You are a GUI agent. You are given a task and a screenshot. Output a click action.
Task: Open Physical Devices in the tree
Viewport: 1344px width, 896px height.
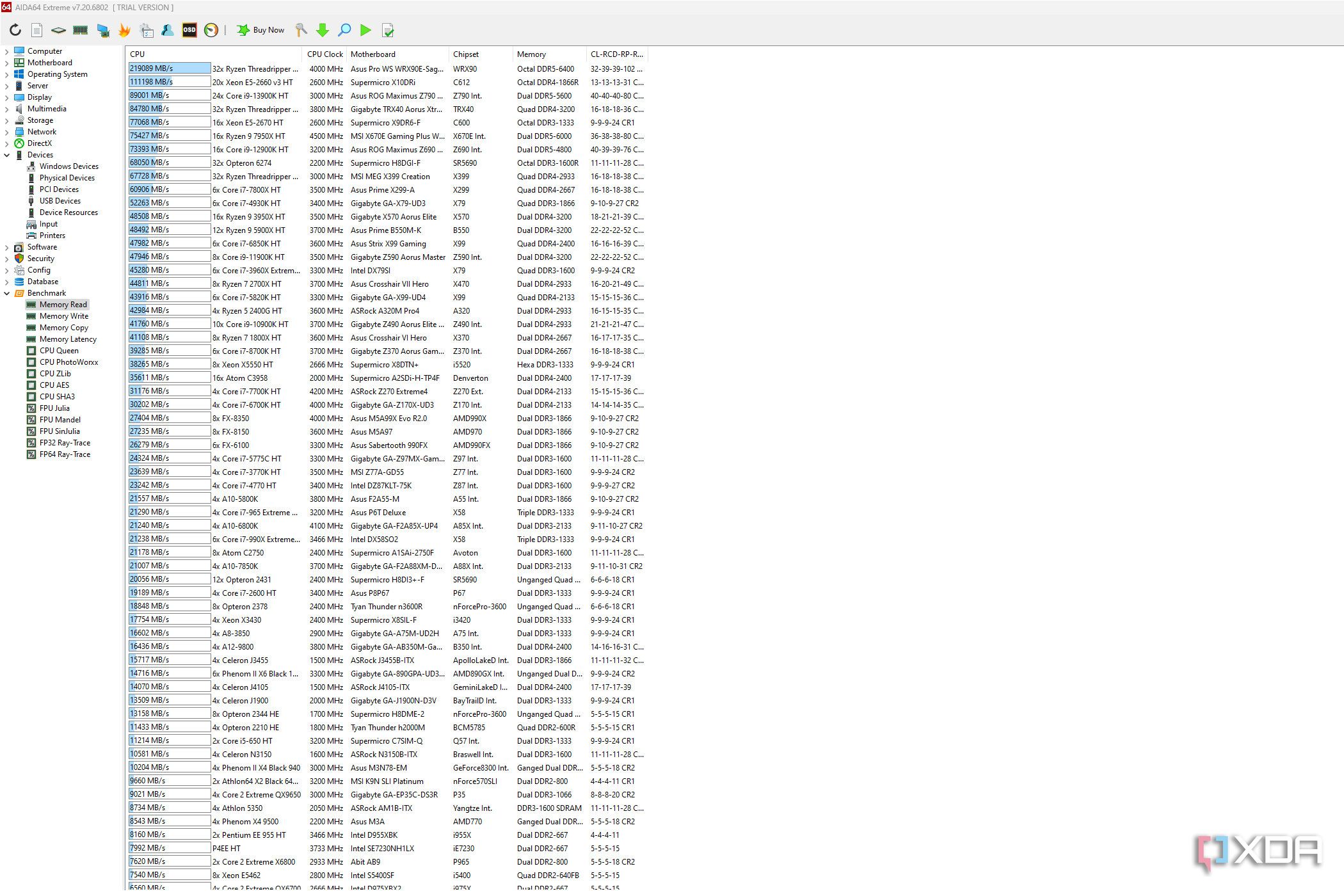(x=67, y=178)
